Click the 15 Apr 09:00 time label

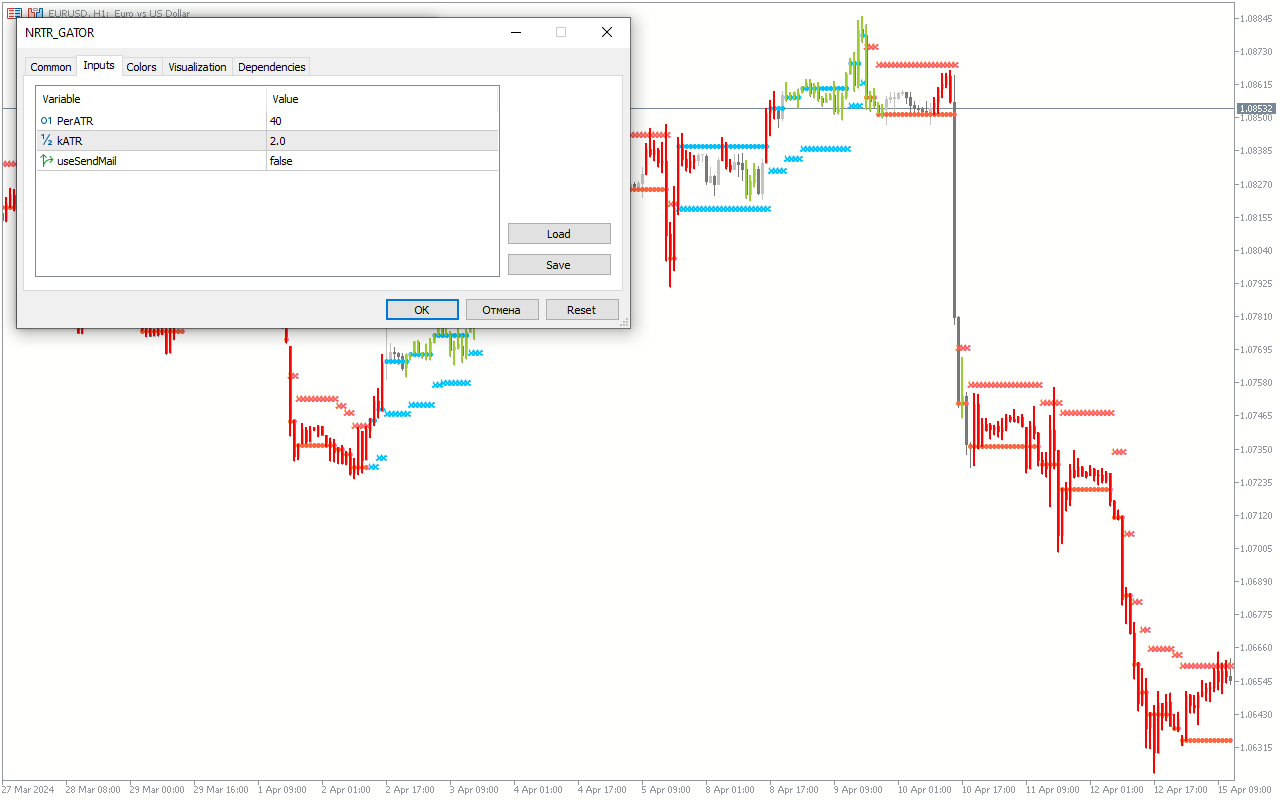(1244, 790)
